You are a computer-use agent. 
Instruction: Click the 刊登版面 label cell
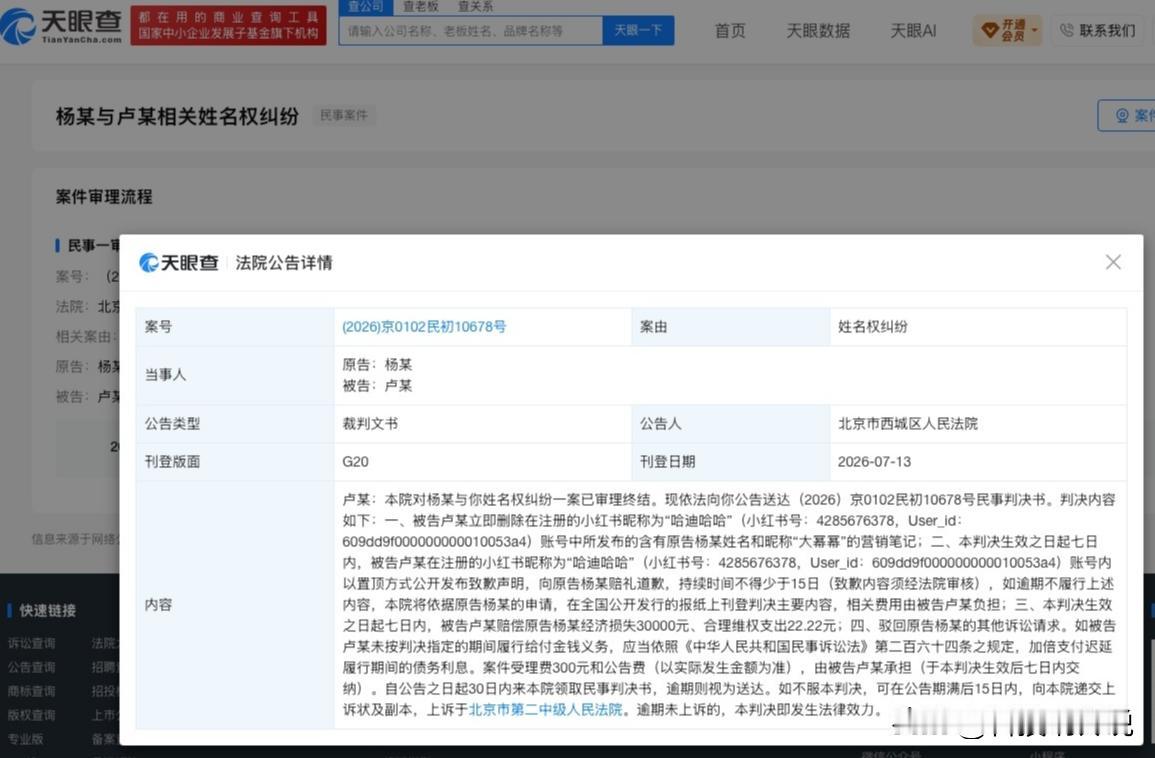click(x=235, y=462)
